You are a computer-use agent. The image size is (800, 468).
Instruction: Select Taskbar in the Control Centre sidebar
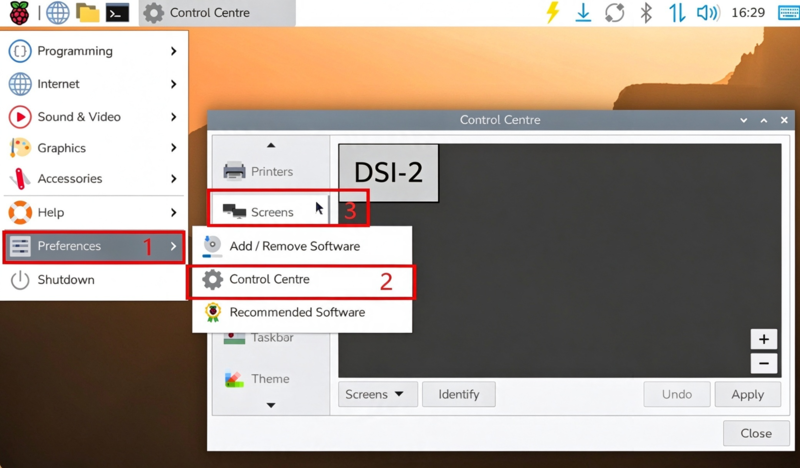click(x=271, y=337)
